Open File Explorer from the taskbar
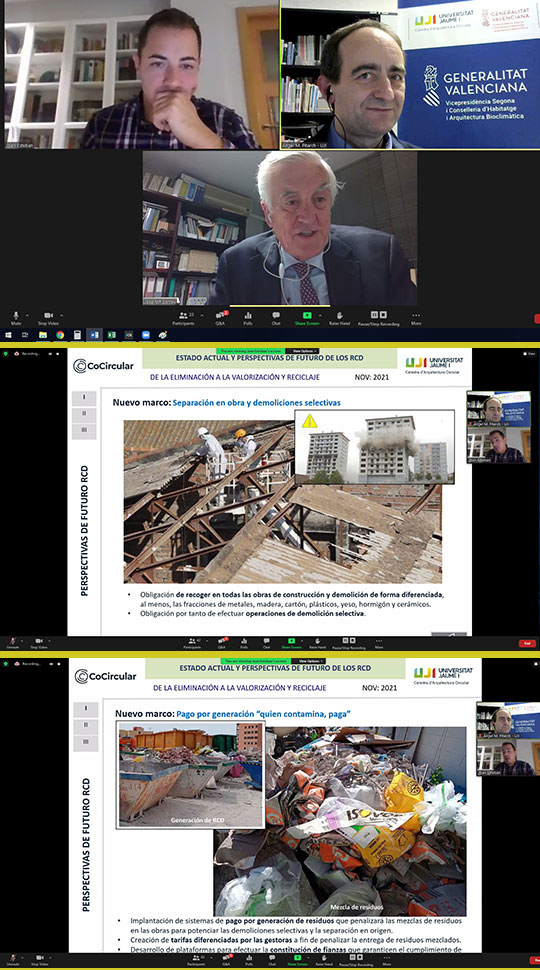The width and height of the screenshot is (540, 970). coord(43,335)
